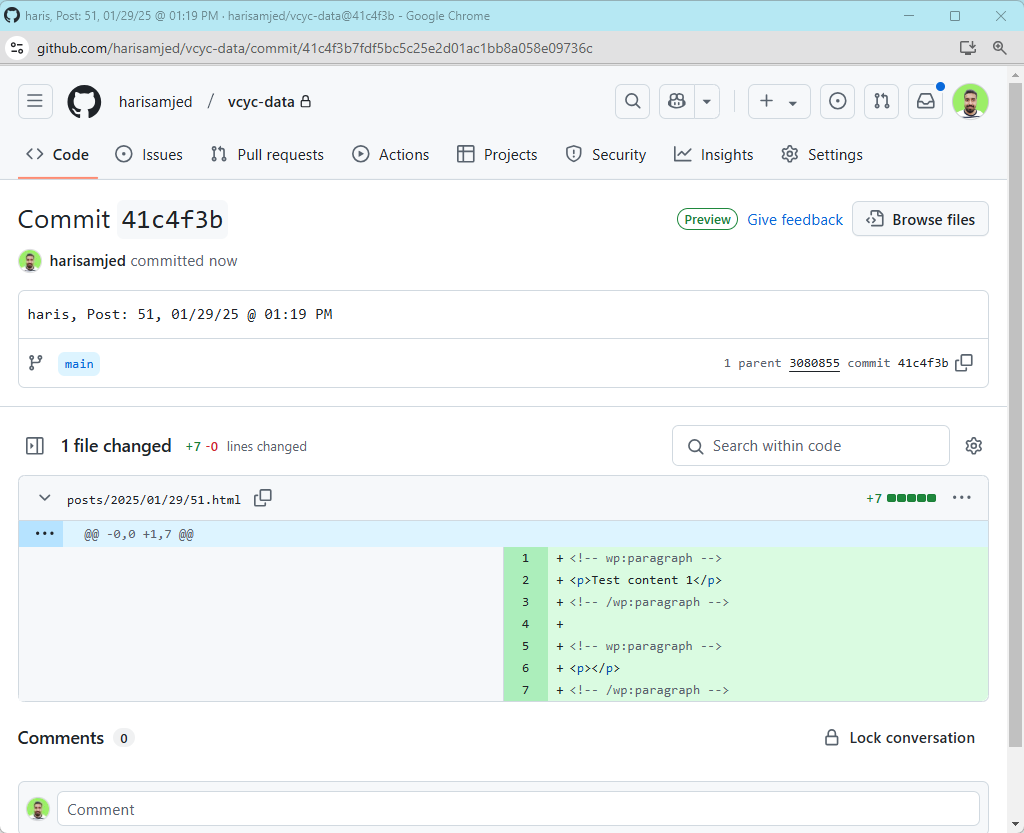Switch to the Projects tab
Viewport: 1024px width, 833px height.
tap(497, 155)
